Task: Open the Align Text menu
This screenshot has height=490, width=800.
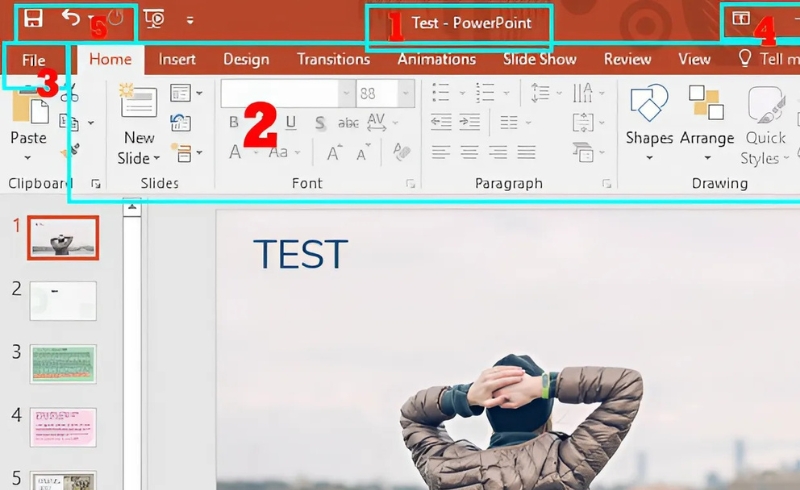Action: coord(588,123)
